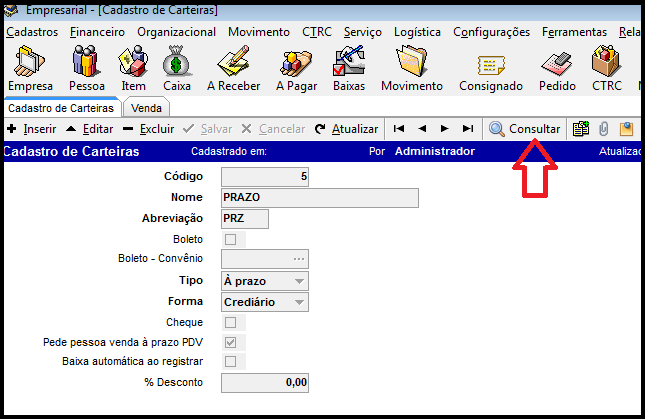The height and width of the screenshot is (419, 645).
Task: Enable the Boleto checkbox
Action: coord(231,240)
